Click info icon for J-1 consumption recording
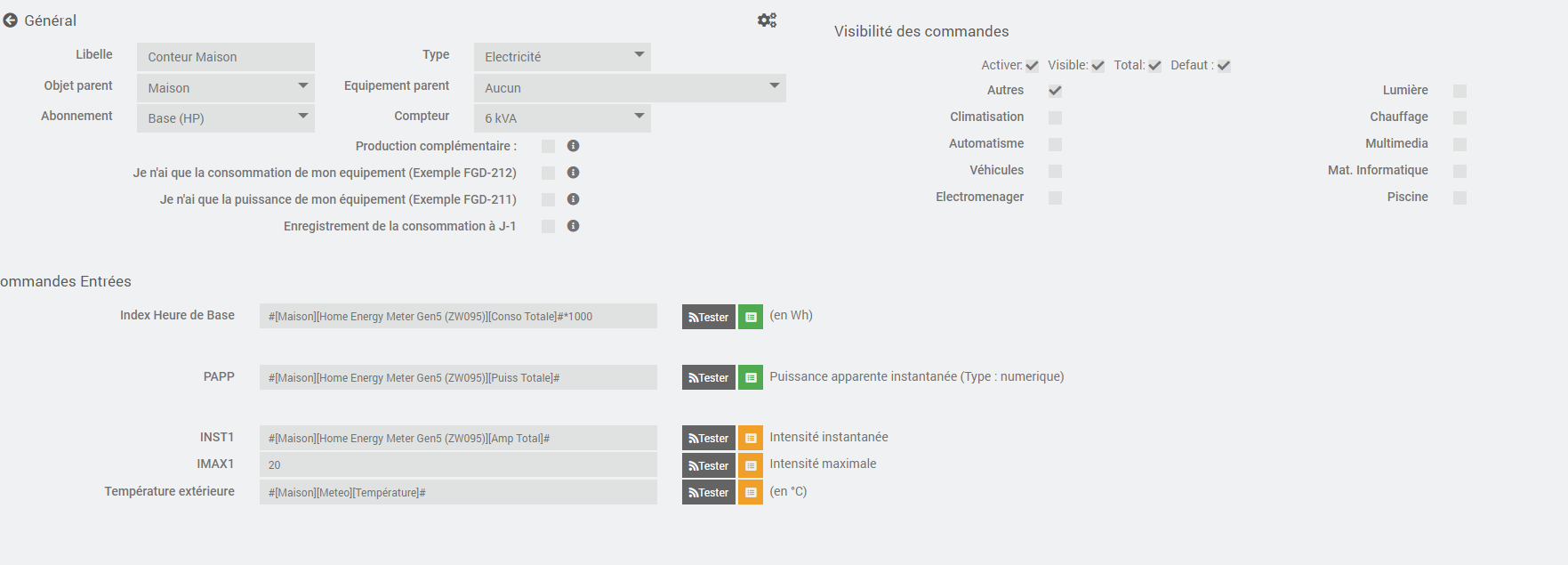Viewport: 1568px width, 565px height. coord(574,226)
